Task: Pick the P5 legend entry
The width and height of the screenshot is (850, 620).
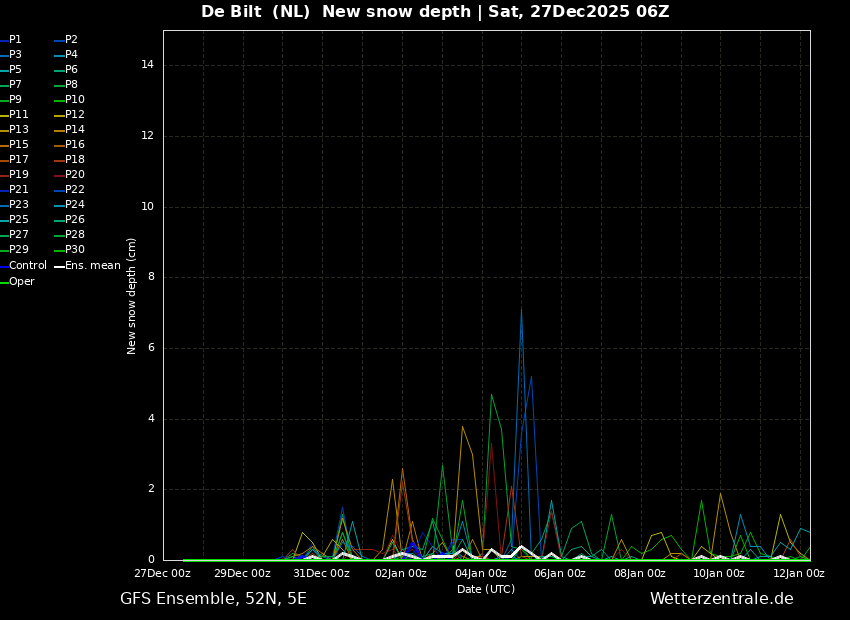Action: pyautogui.click(x=11, y=70)
